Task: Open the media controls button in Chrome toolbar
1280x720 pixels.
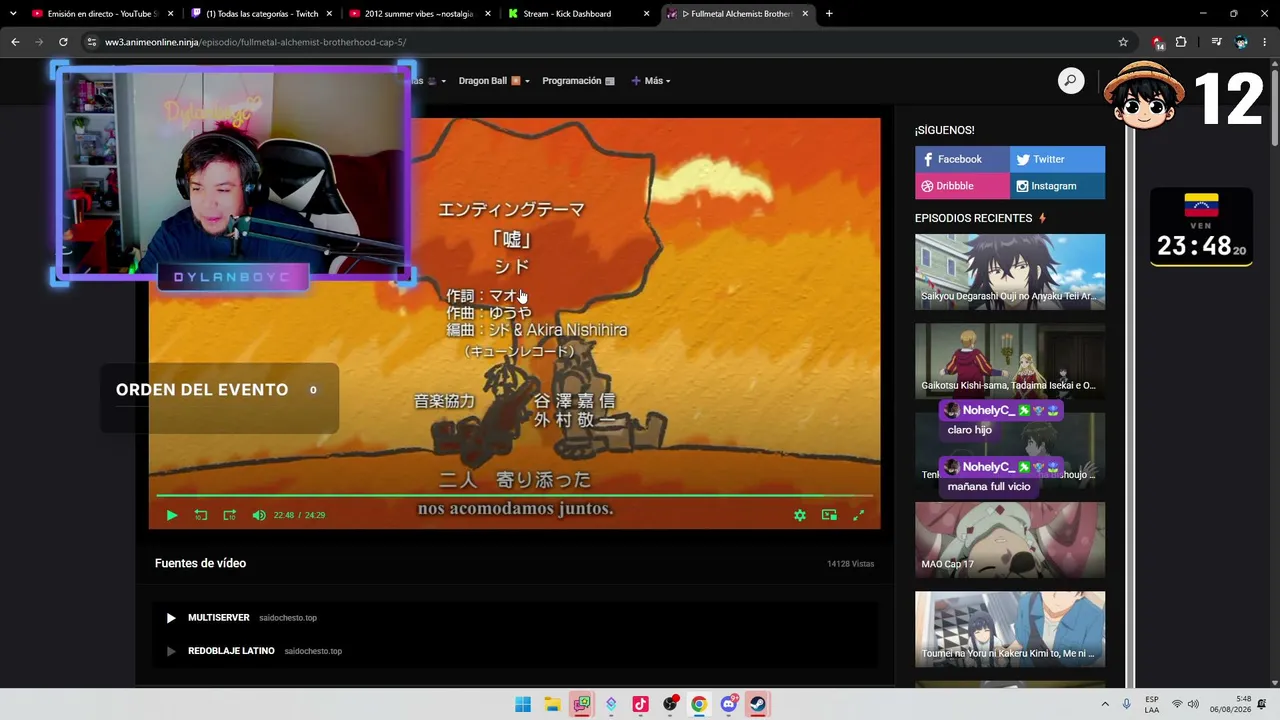Action: click(x=1216, y=42)
